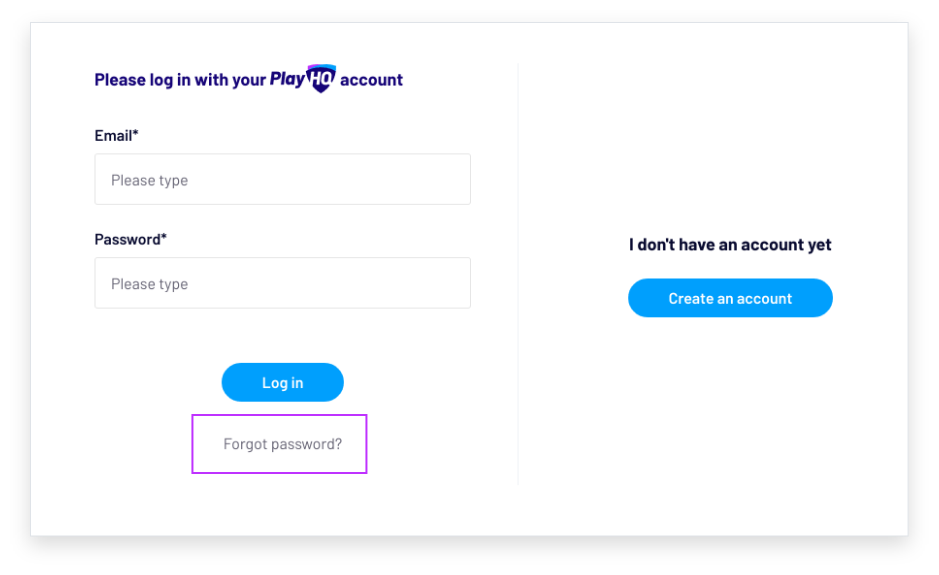
Task: Click the "Please log in with your" text
Action: click(x=180, y=80)
